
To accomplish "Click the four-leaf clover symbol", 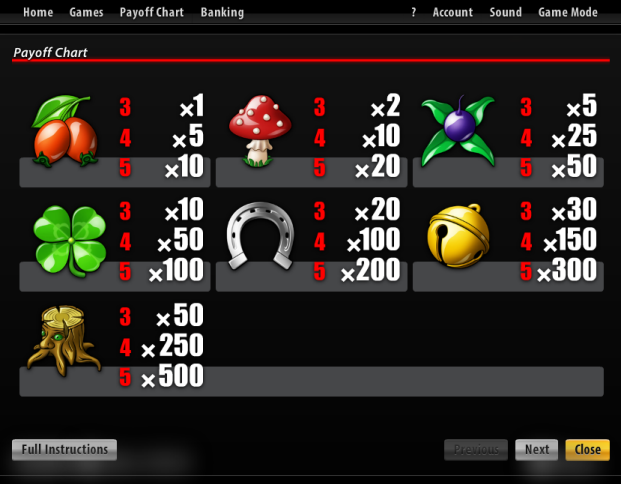I will pos(70,240).
